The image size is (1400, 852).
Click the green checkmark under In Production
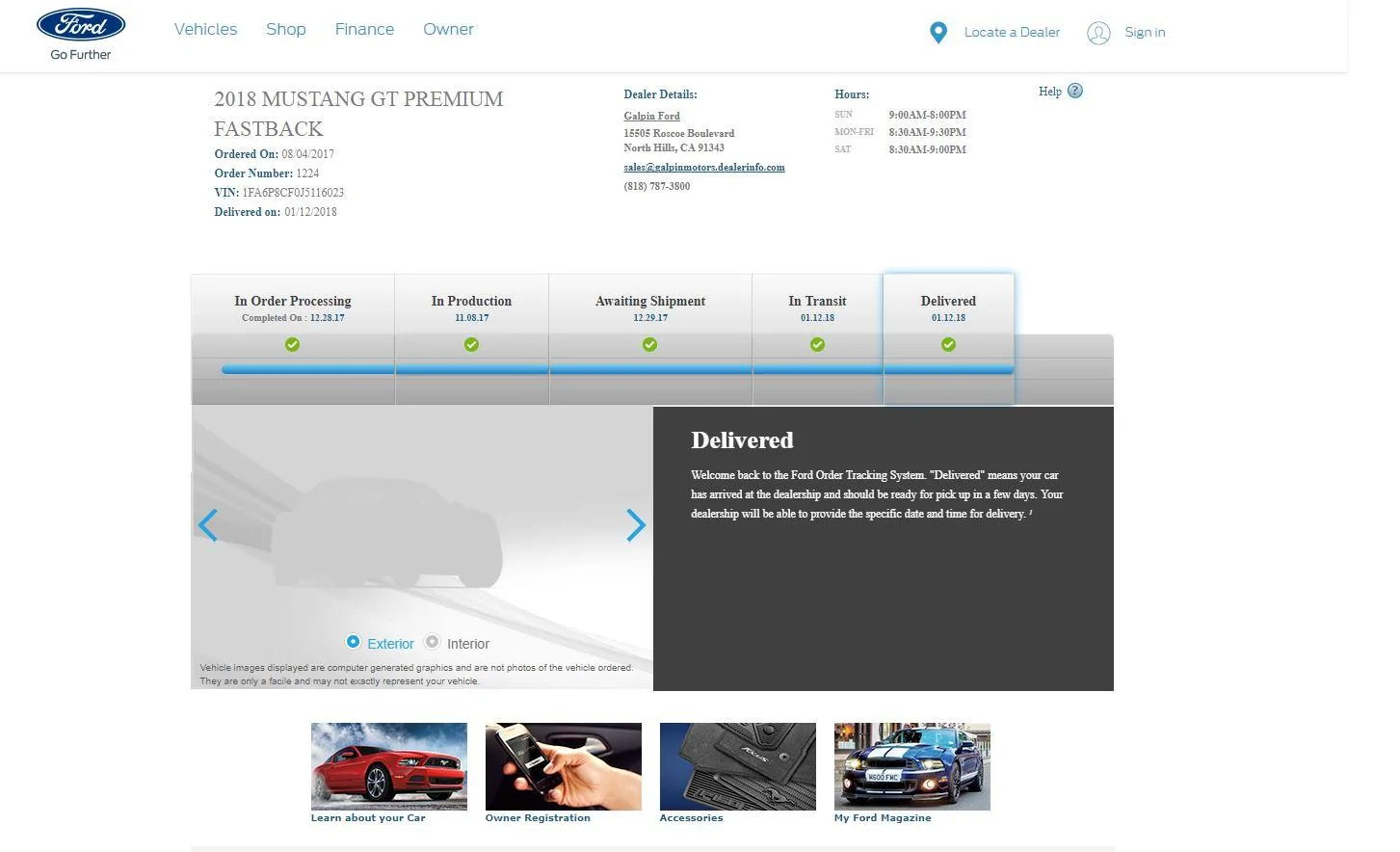coord(471,344)
